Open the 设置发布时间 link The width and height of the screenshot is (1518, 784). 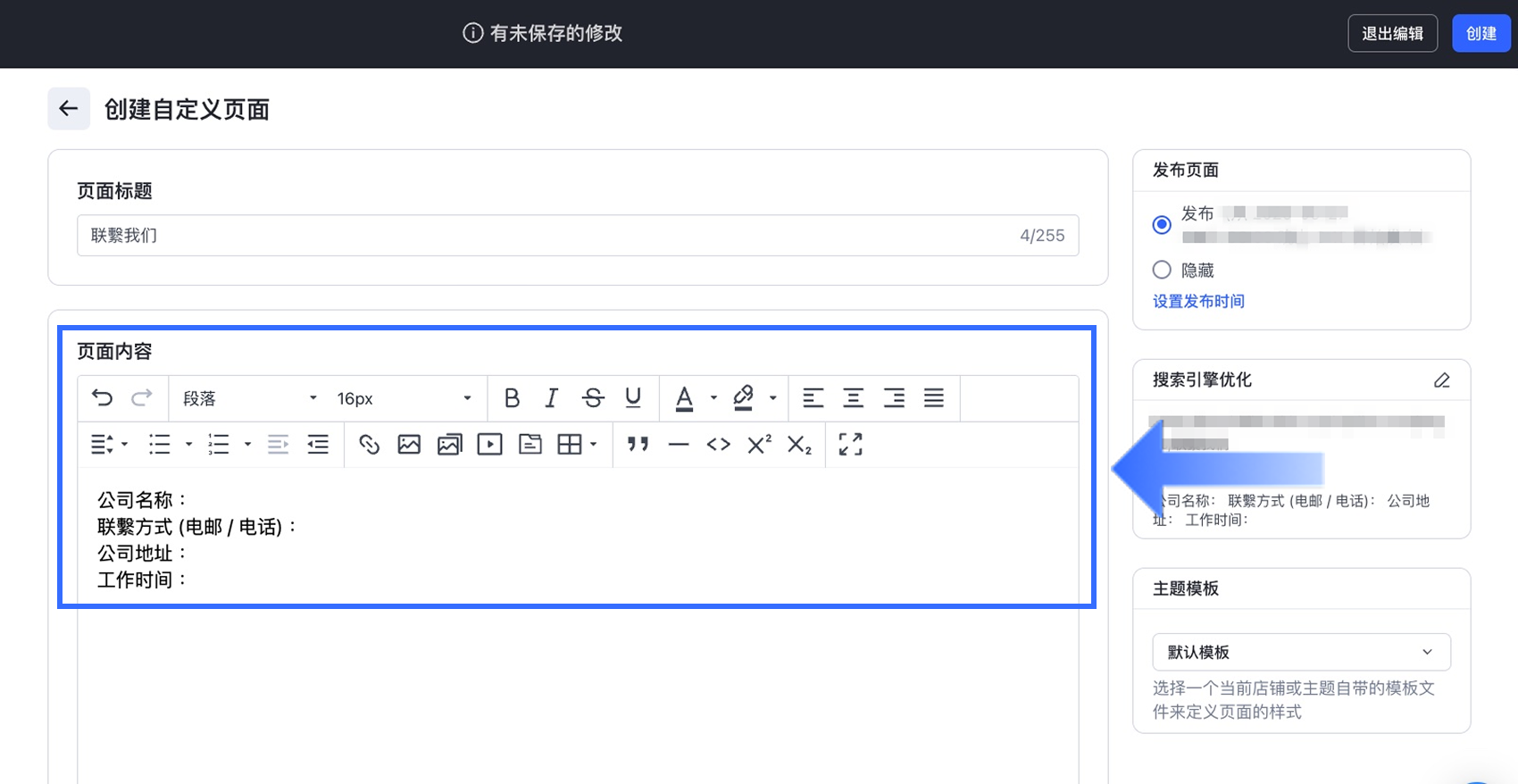pyautogui.click(x=1198, y=301)
